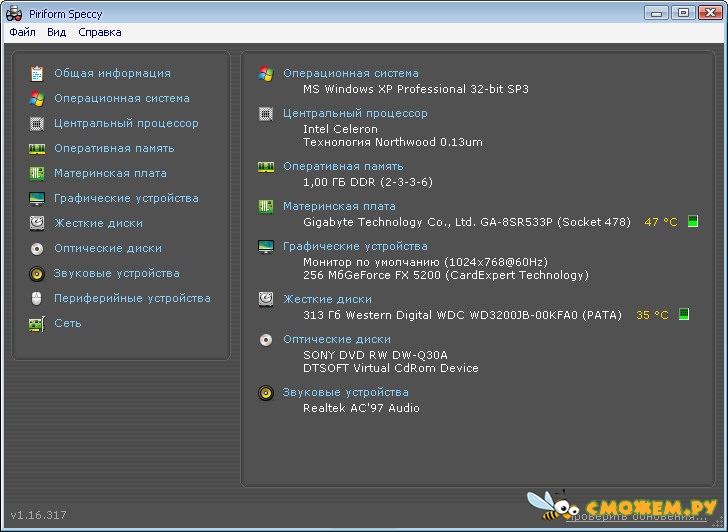Click the 47 °C motherboard temperature
The height and width of the screenshot is (532, 728).
click(x=661, y=222)
